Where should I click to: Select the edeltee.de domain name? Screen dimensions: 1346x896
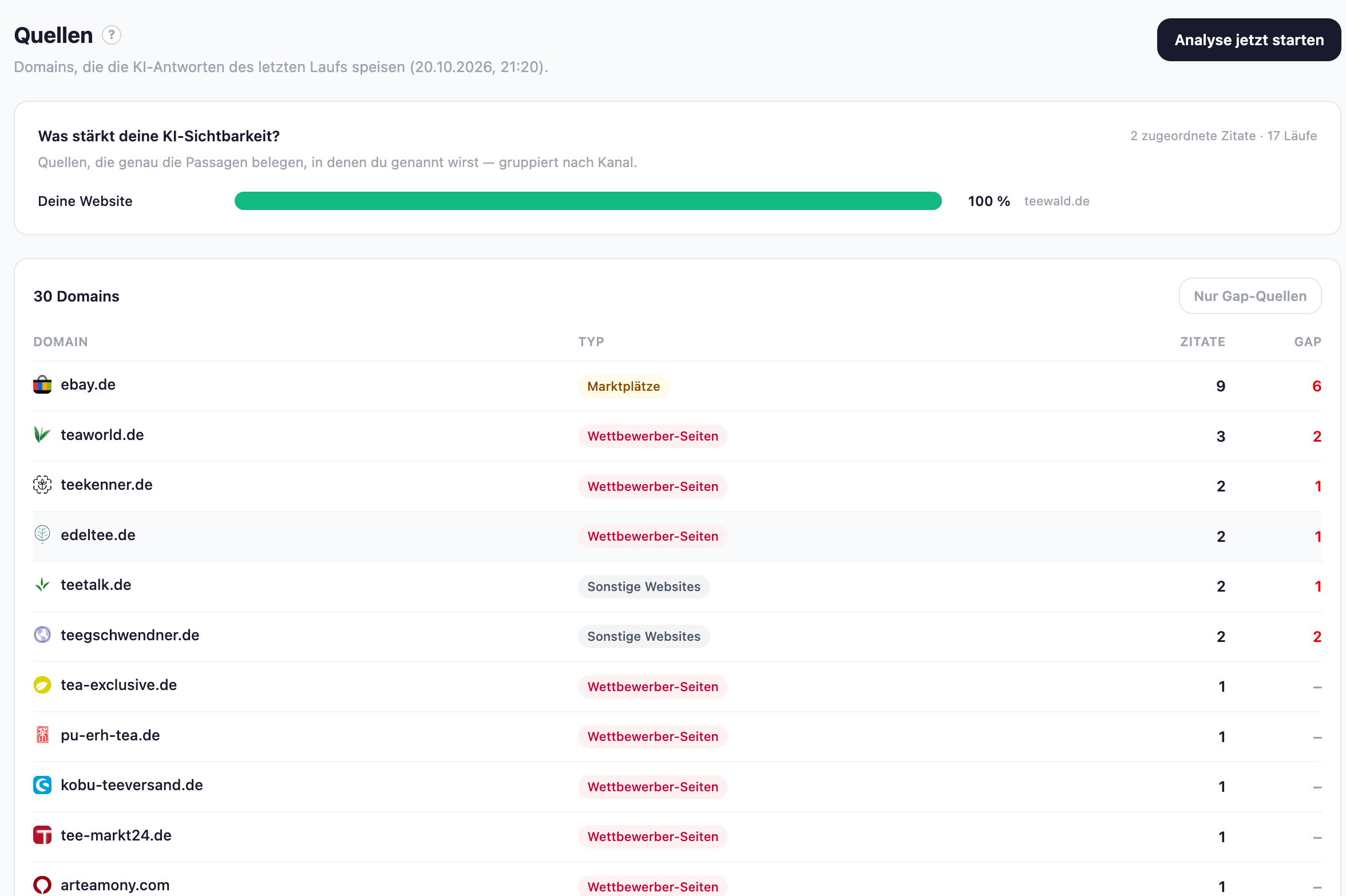coord(98,535)
